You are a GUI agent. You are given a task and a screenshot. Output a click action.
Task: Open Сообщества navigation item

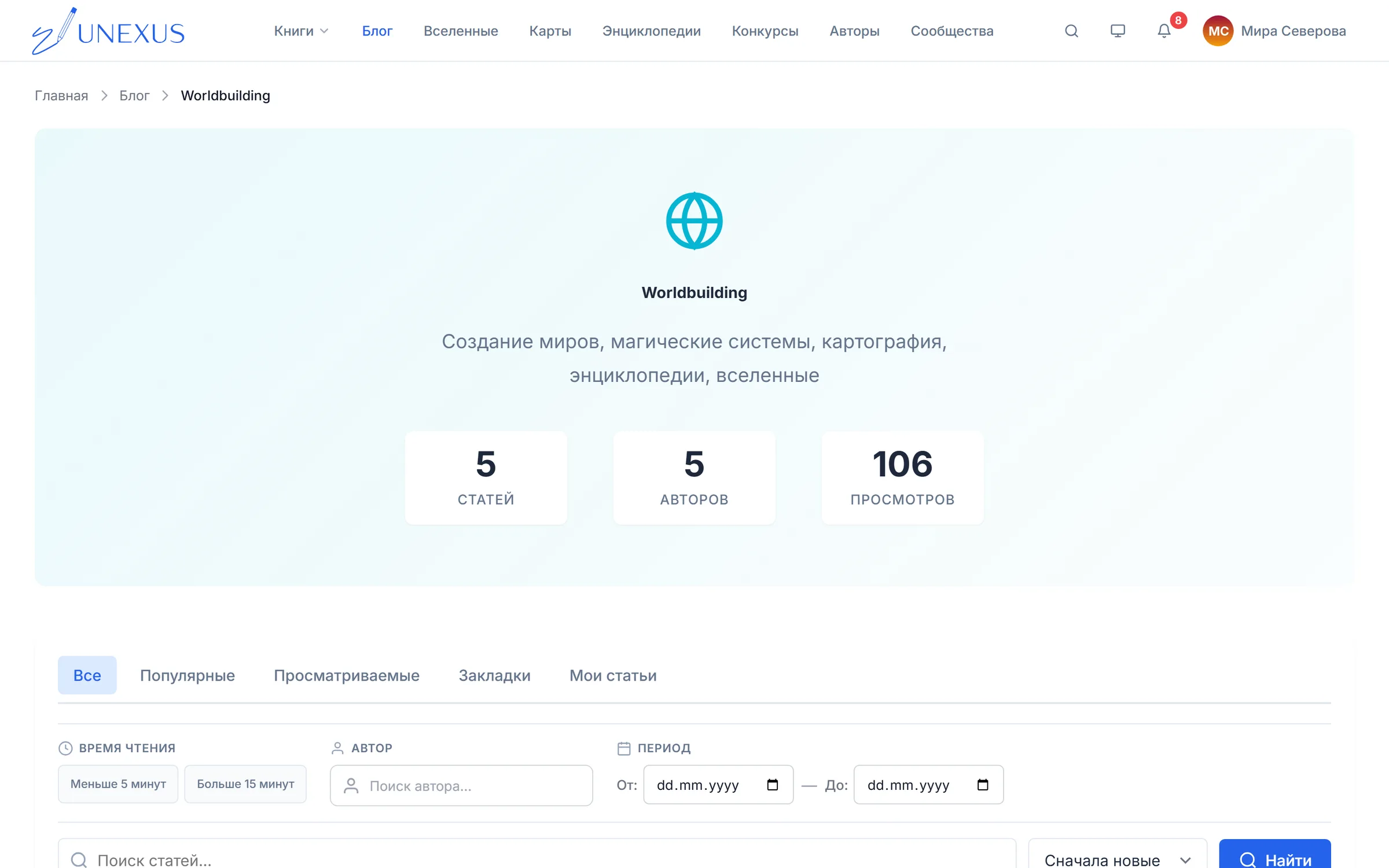(952, 31)
